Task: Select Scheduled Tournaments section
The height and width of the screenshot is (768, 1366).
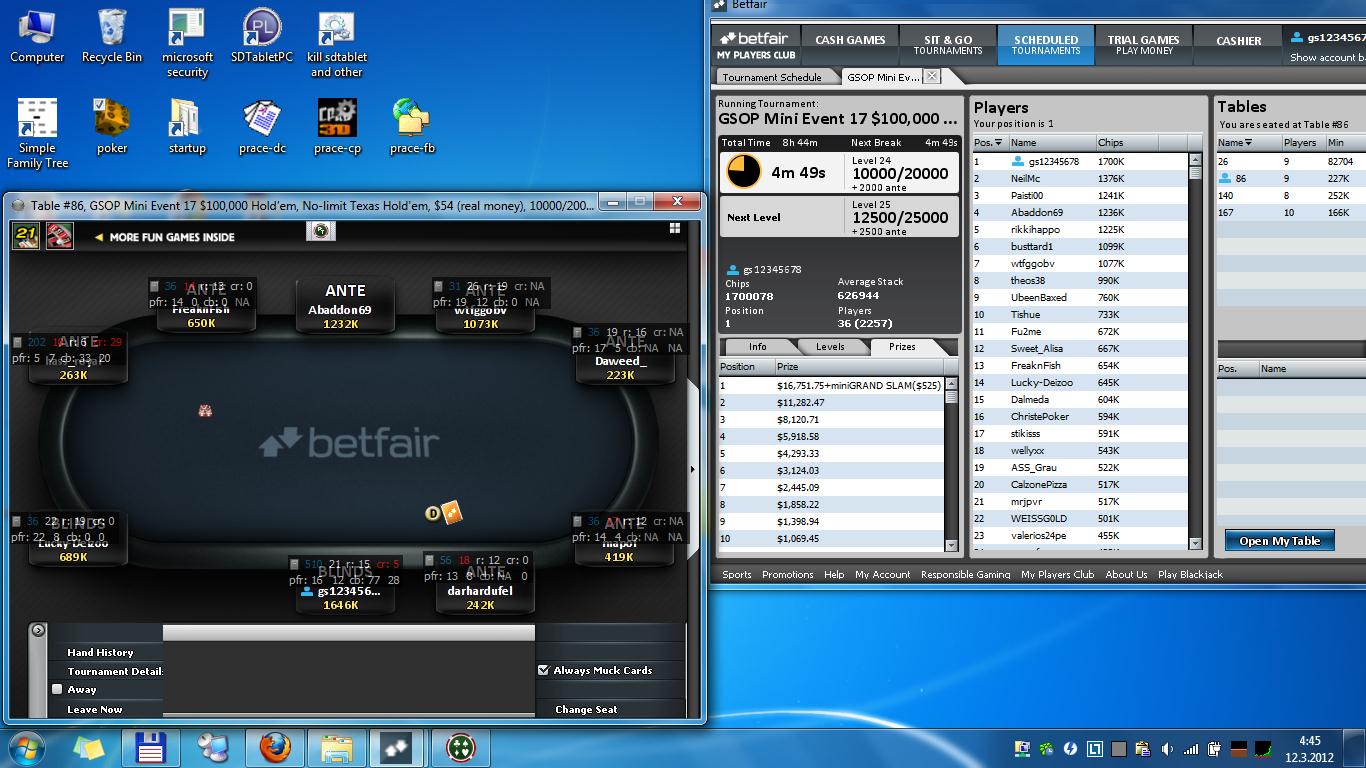Action: tap(1046, 45)
